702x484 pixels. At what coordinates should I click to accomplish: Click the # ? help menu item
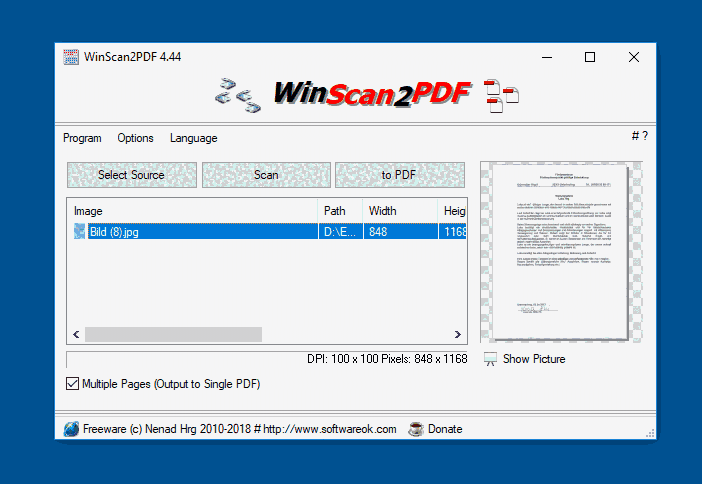(639, 136)
